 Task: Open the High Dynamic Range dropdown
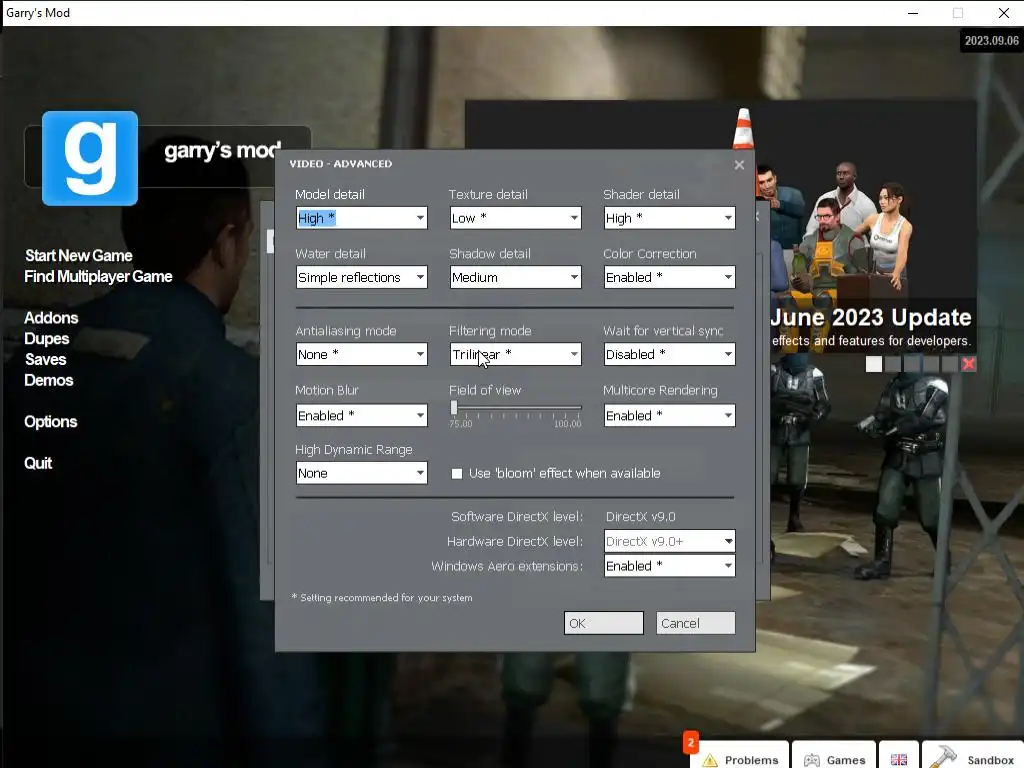tap(362, 473)
